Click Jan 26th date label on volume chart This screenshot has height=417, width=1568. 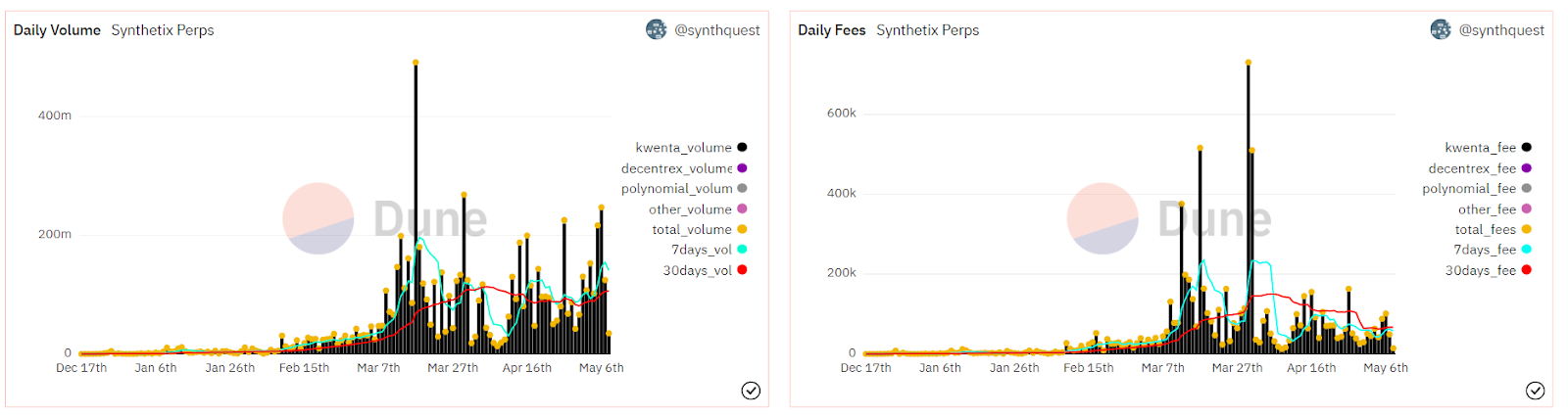click(230, 368)
